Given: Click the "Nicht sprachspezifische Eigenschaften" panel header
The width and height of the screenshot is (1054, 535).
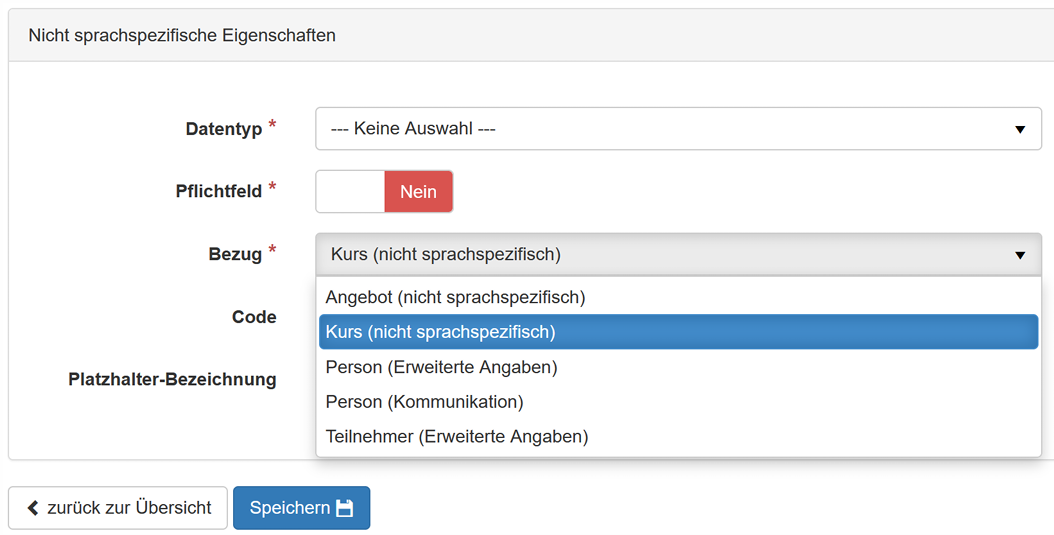Looking at the screenshot, I should (x=182, y=35).
